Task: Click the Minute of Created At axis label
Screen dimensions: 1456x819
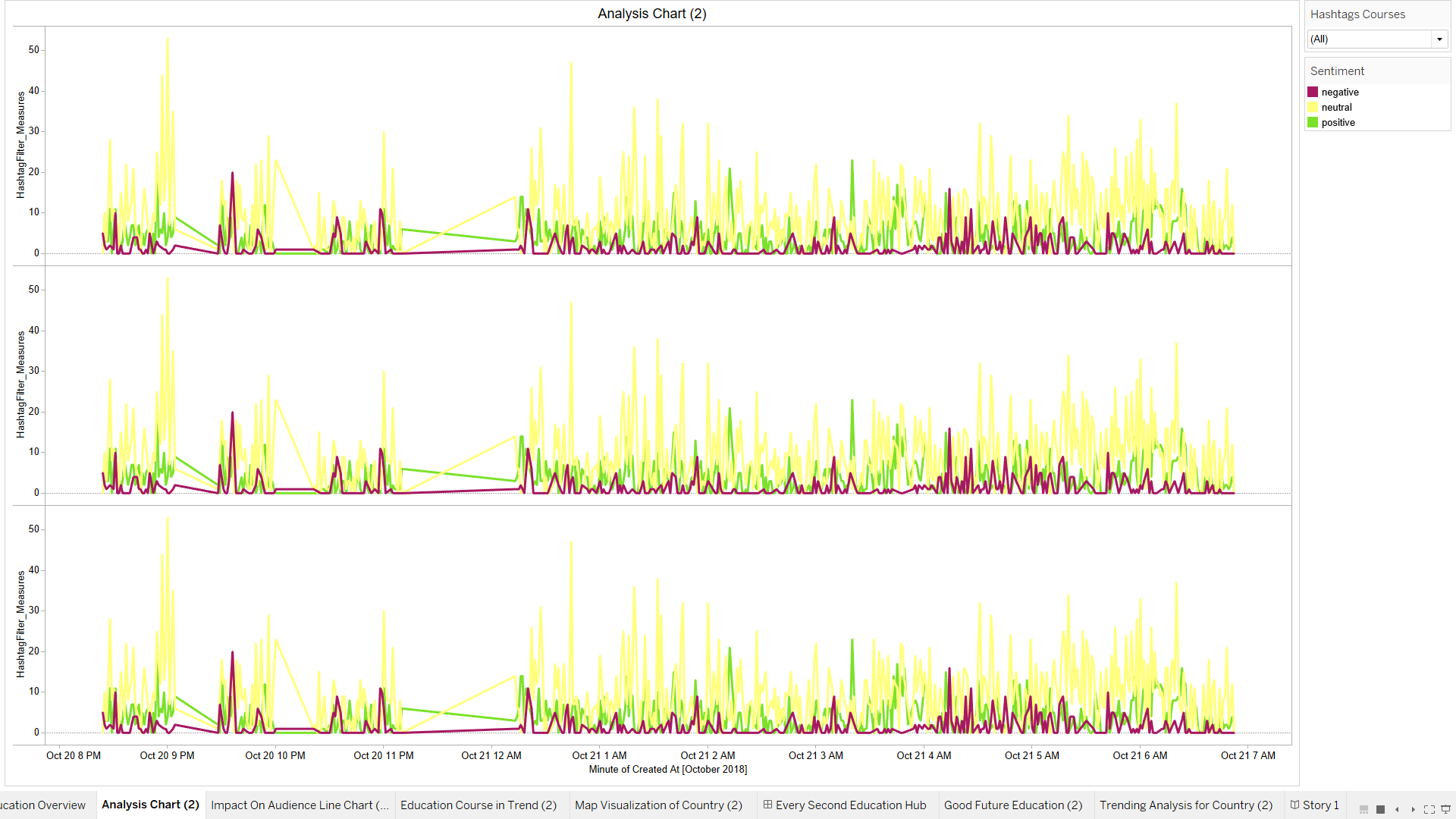Action: coord(667,770)
